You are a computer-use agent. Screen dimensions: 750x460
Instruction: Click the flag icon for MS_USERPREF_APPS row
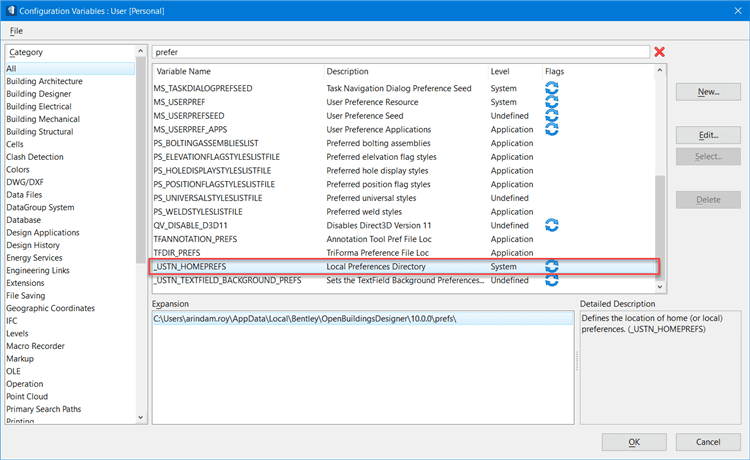pyautogui.click(x=551, y=129)
